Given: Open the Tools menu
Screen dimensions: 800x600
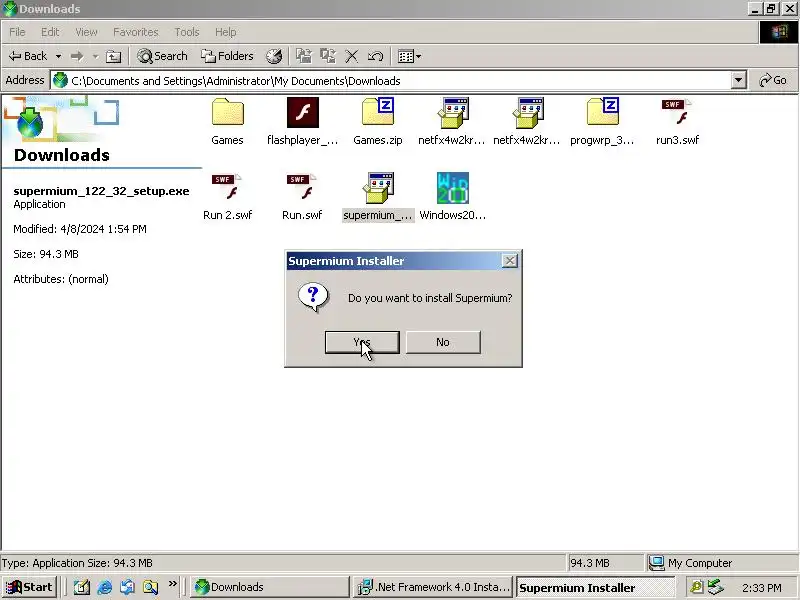Looking at the screenshot, I should coord(187,32).
